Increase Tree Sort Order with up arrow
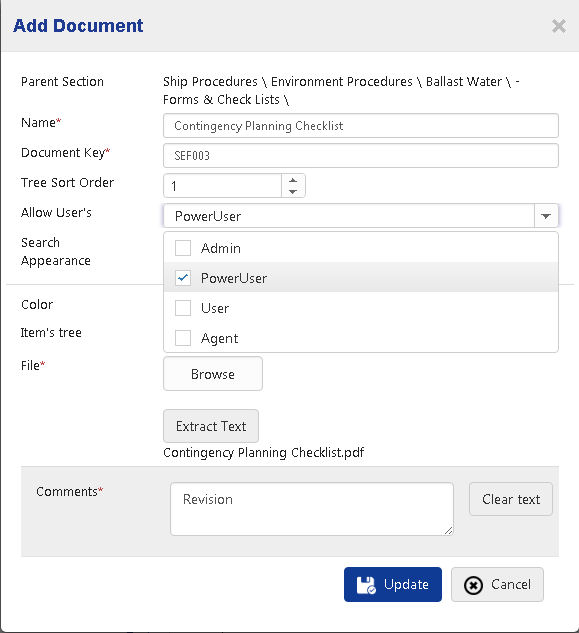The height and width of the screenshot is (633, 579). 293,180
